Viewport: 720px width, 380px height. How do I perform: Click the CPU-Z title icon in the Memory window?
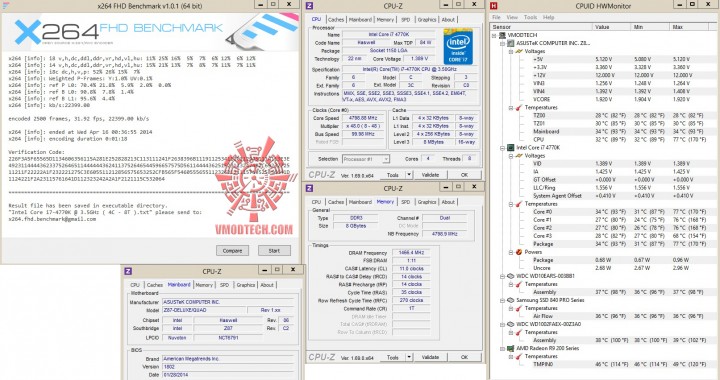pos(309,188)
